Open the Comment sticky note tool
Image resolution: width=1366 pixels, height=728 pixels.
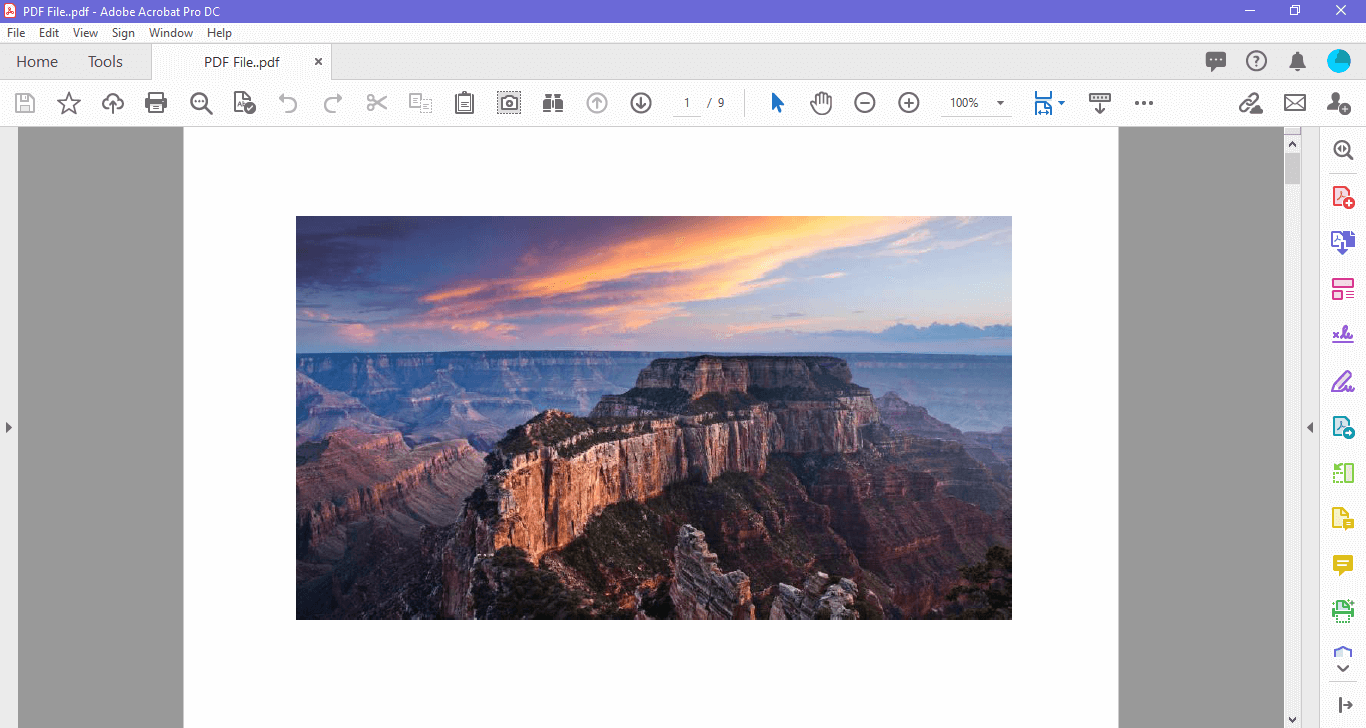(1343, 565)
